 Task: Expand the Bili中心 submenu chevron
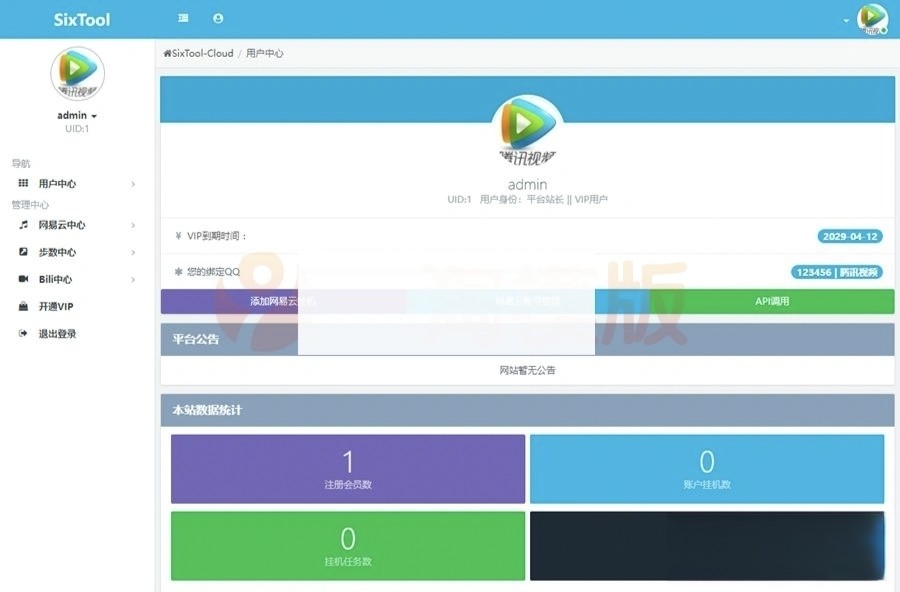(x=133, y=279)
